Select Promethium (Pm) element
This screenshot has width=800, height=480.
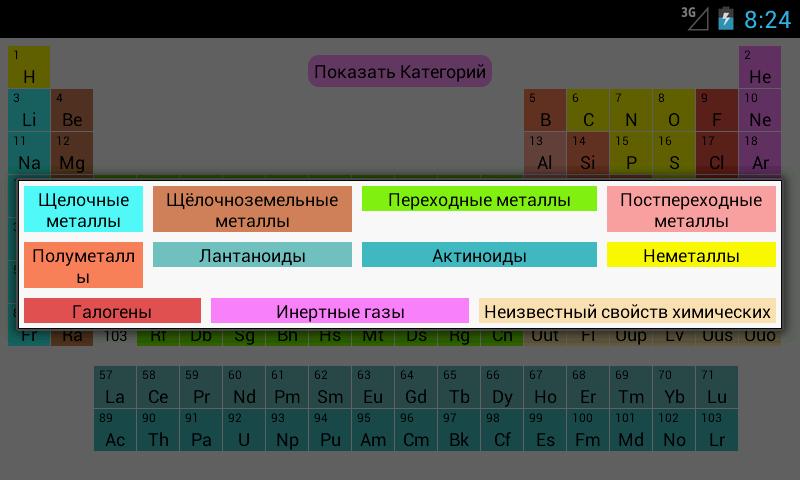pyautogui.click(x=287, y=387)
